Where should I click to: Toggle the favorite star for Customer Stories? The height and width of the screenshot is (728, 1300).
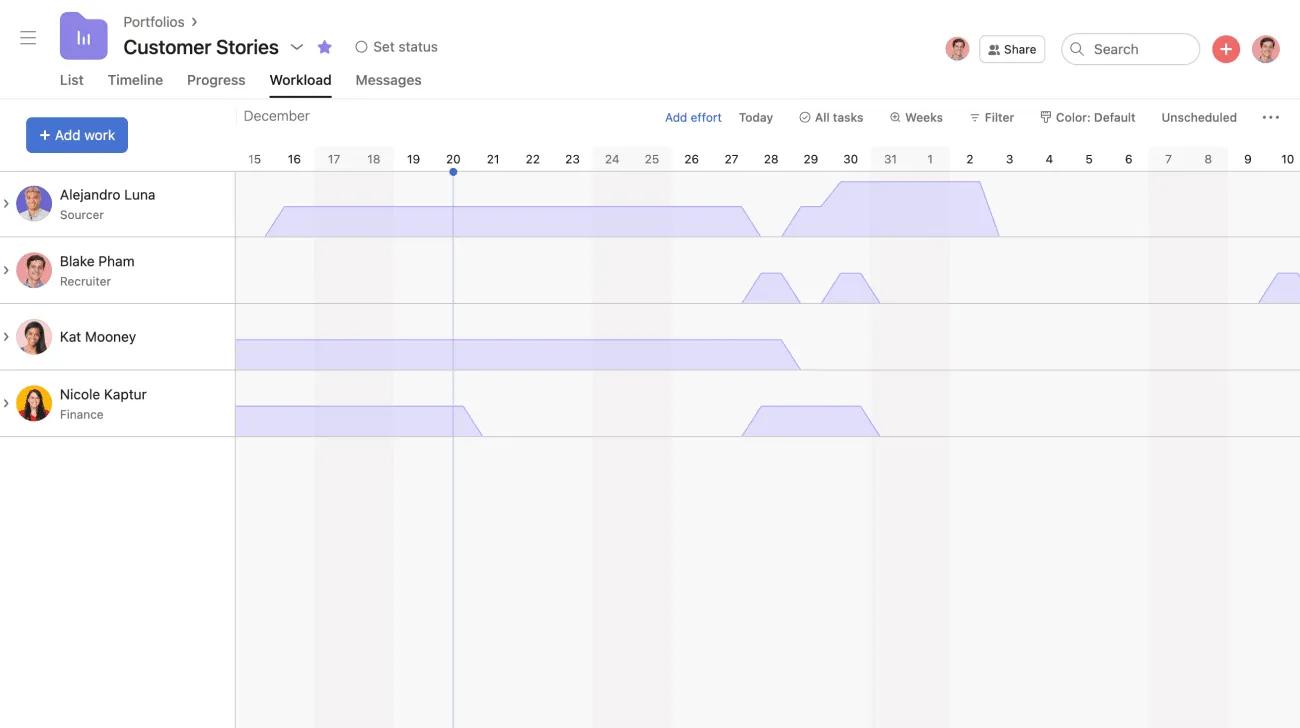(324, 47)
